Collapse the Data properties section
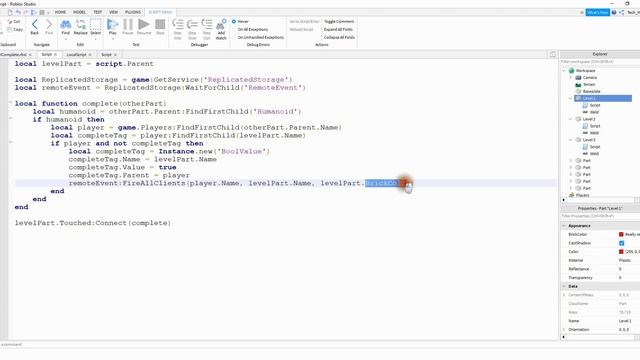 point(564,287)
